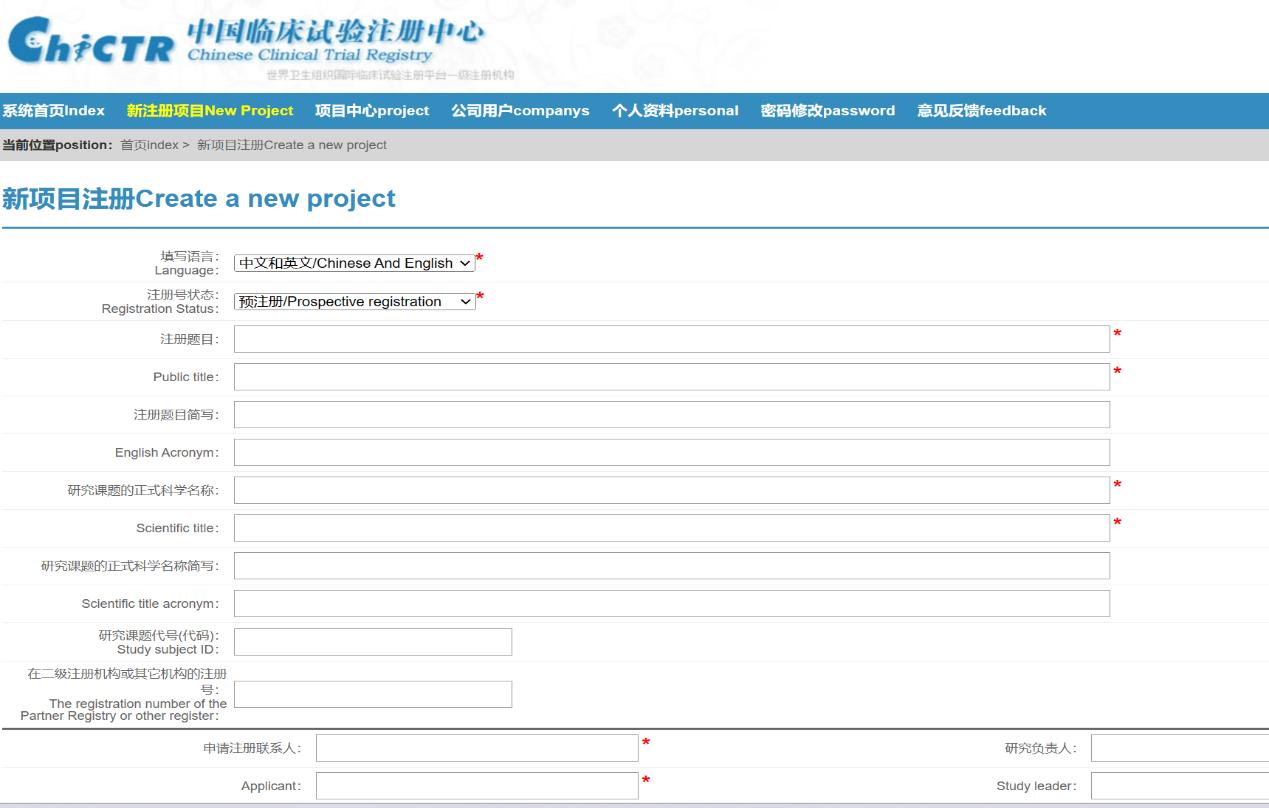Open 意见反馈 feedback menu item

tap(981, 111)
